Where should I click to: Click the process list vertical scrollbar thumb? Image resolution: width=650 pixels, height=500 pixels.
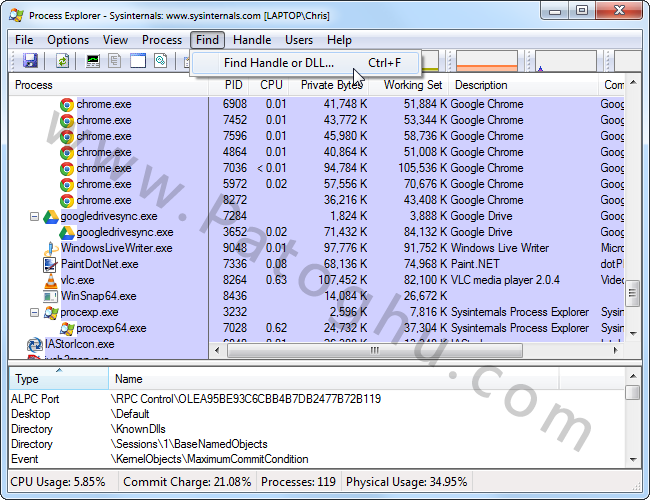coord(633,293)
